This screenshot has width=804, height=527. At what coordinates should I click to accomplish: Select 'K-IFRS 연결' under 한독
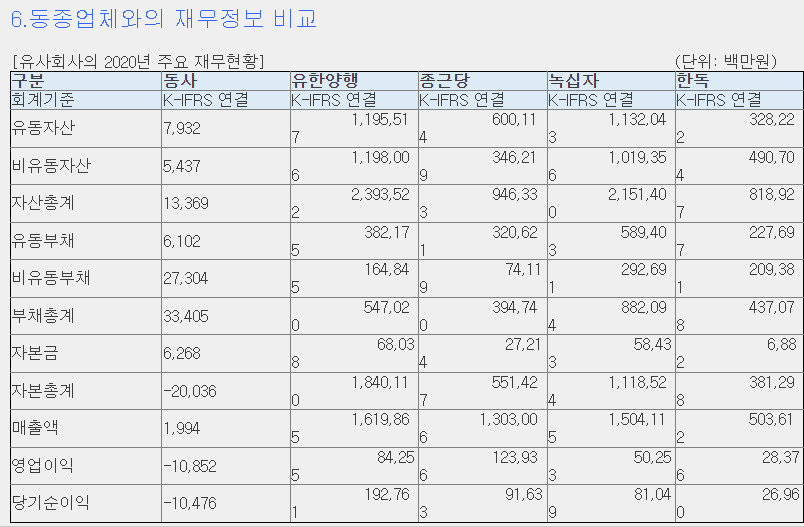(719, 99)
